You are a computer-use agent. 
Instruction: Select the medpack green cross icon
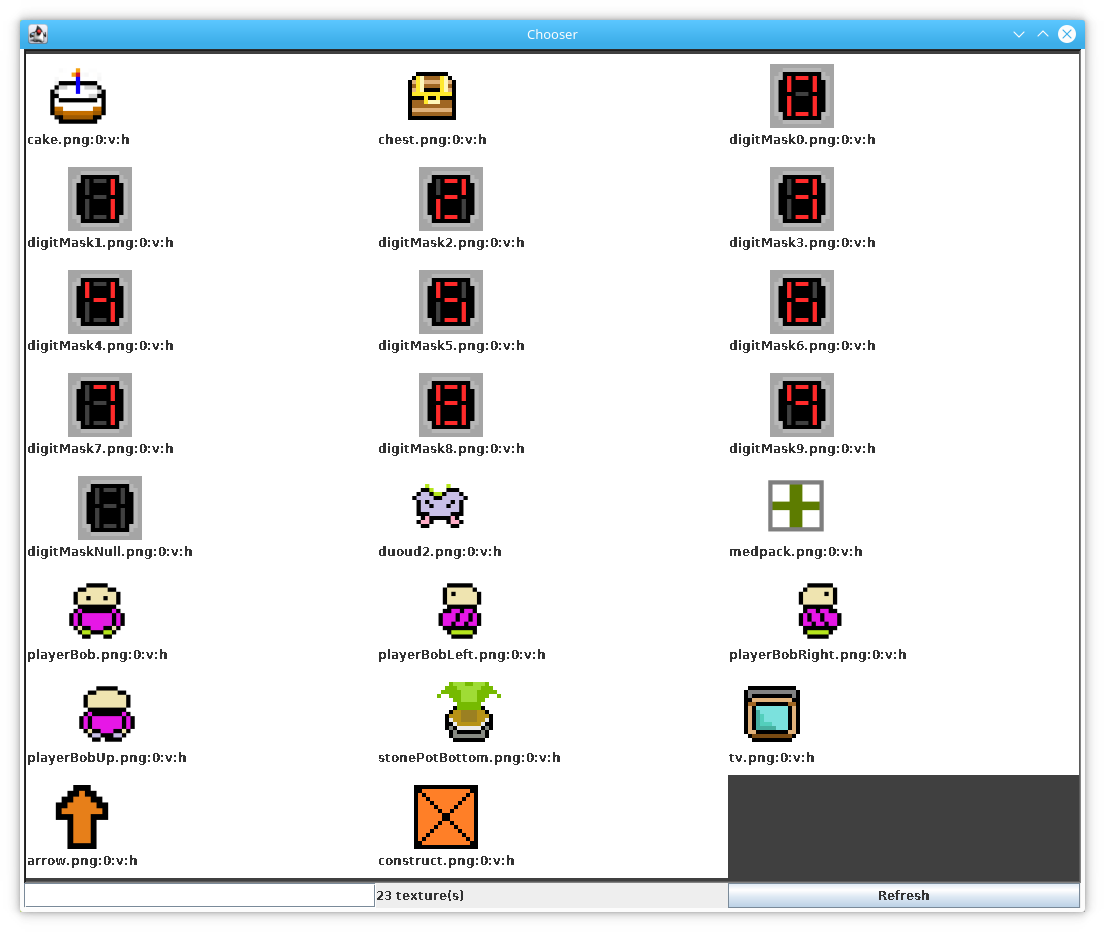pyautogui.click(x=796, y=506)
